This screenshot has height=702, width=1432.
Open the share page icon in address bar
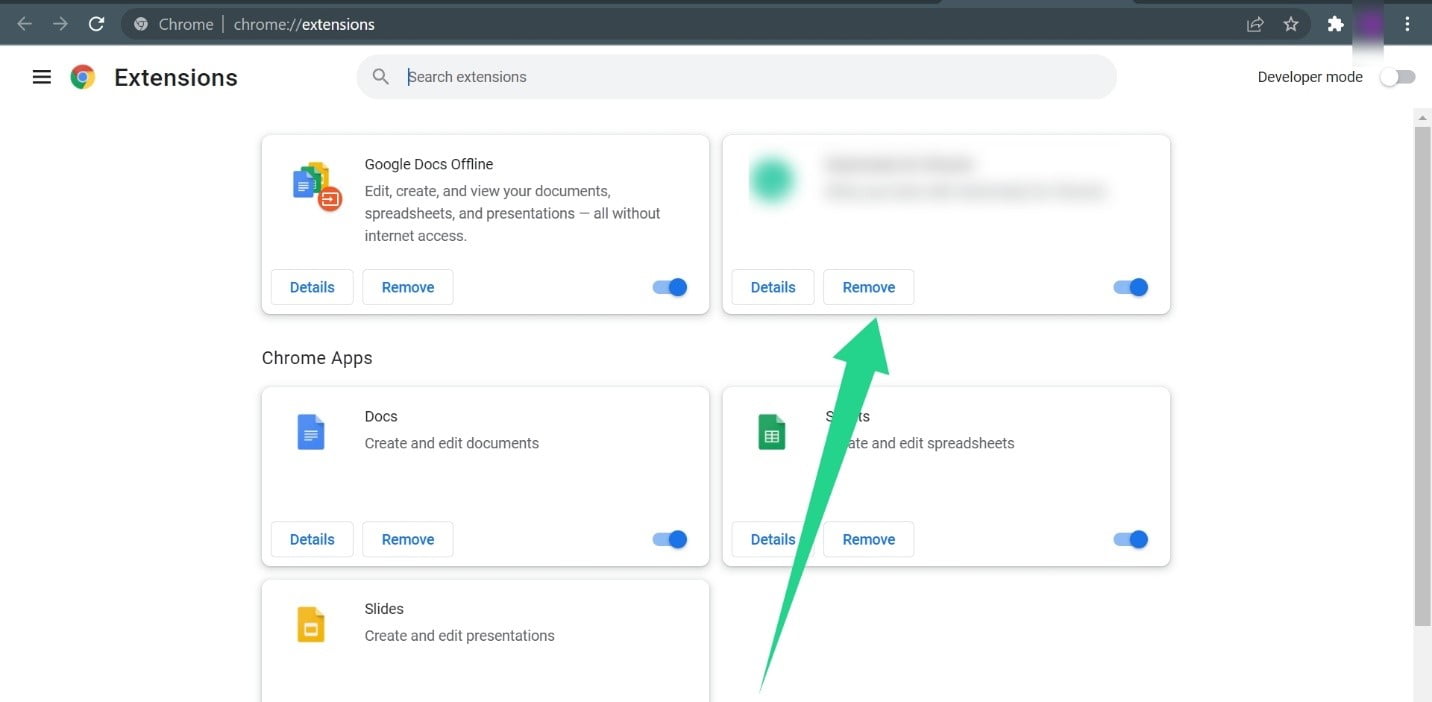[x=1255, y=24]
